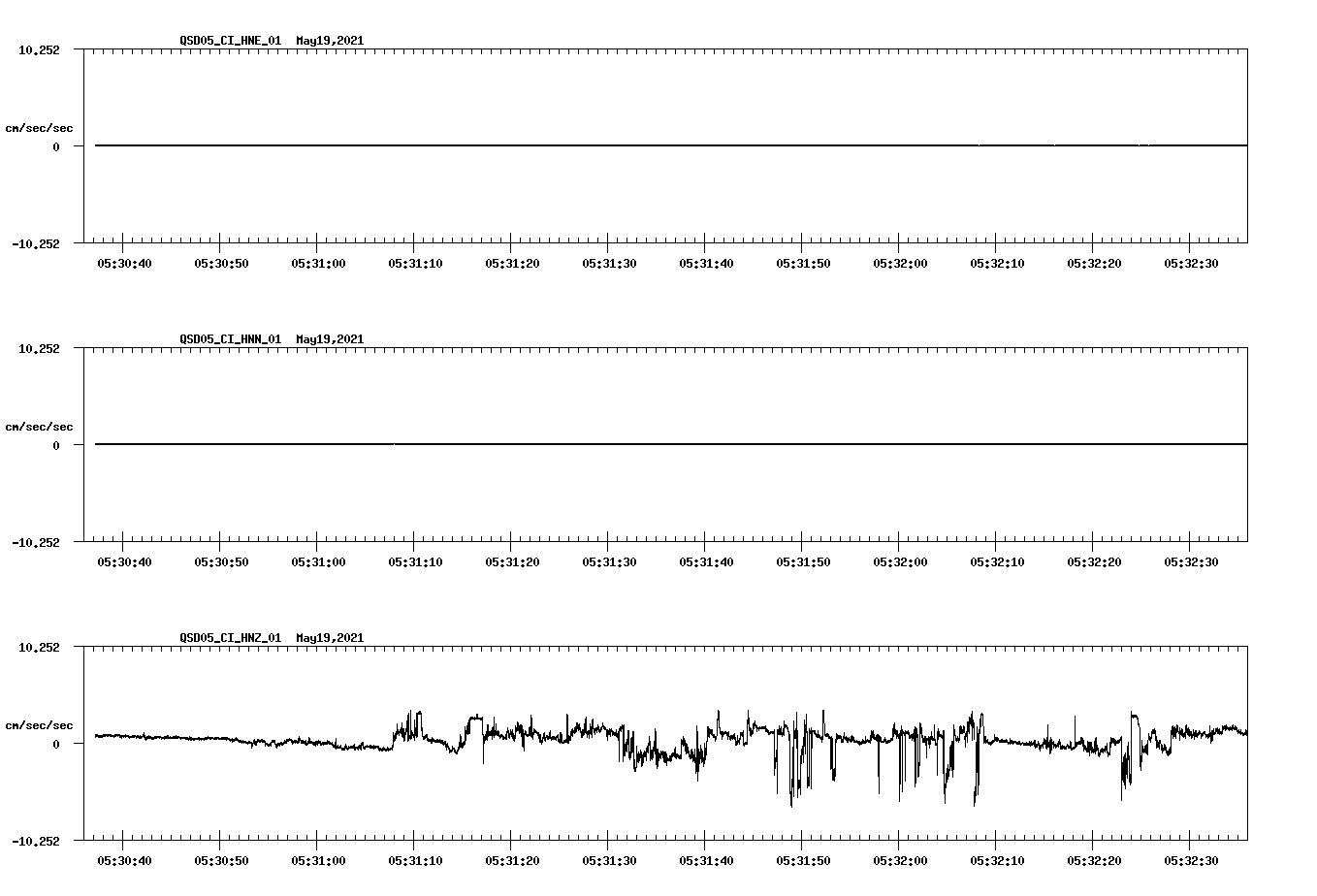
Task: Select the cm/sec/sec label on top plot
Action: pyautogui.click(x=40, y=127)
